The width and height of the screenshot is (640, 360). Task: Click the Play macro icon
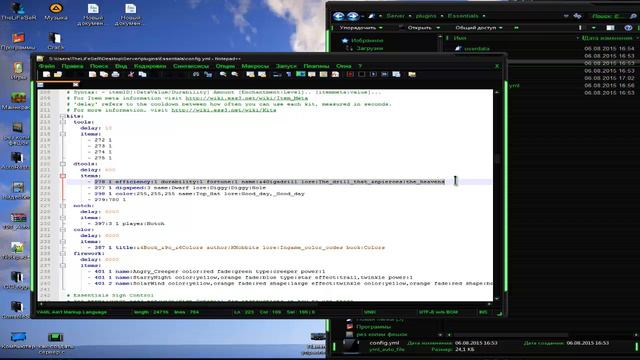(x=373, y=74)
